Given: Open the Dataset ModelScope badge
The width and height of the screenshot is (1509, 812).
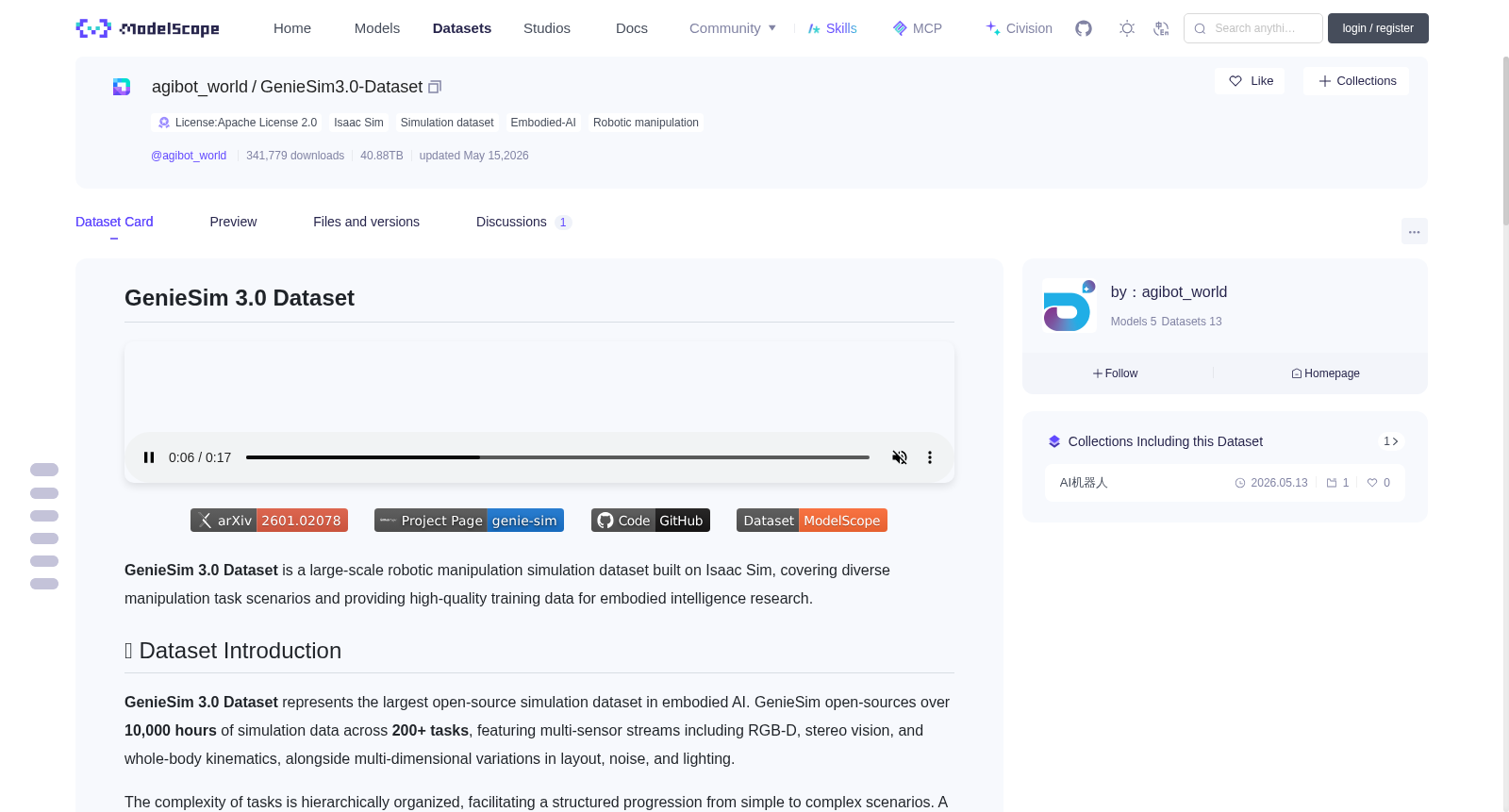Looking at the screenshot, I should pyautogui.click(x=812, y=521).
